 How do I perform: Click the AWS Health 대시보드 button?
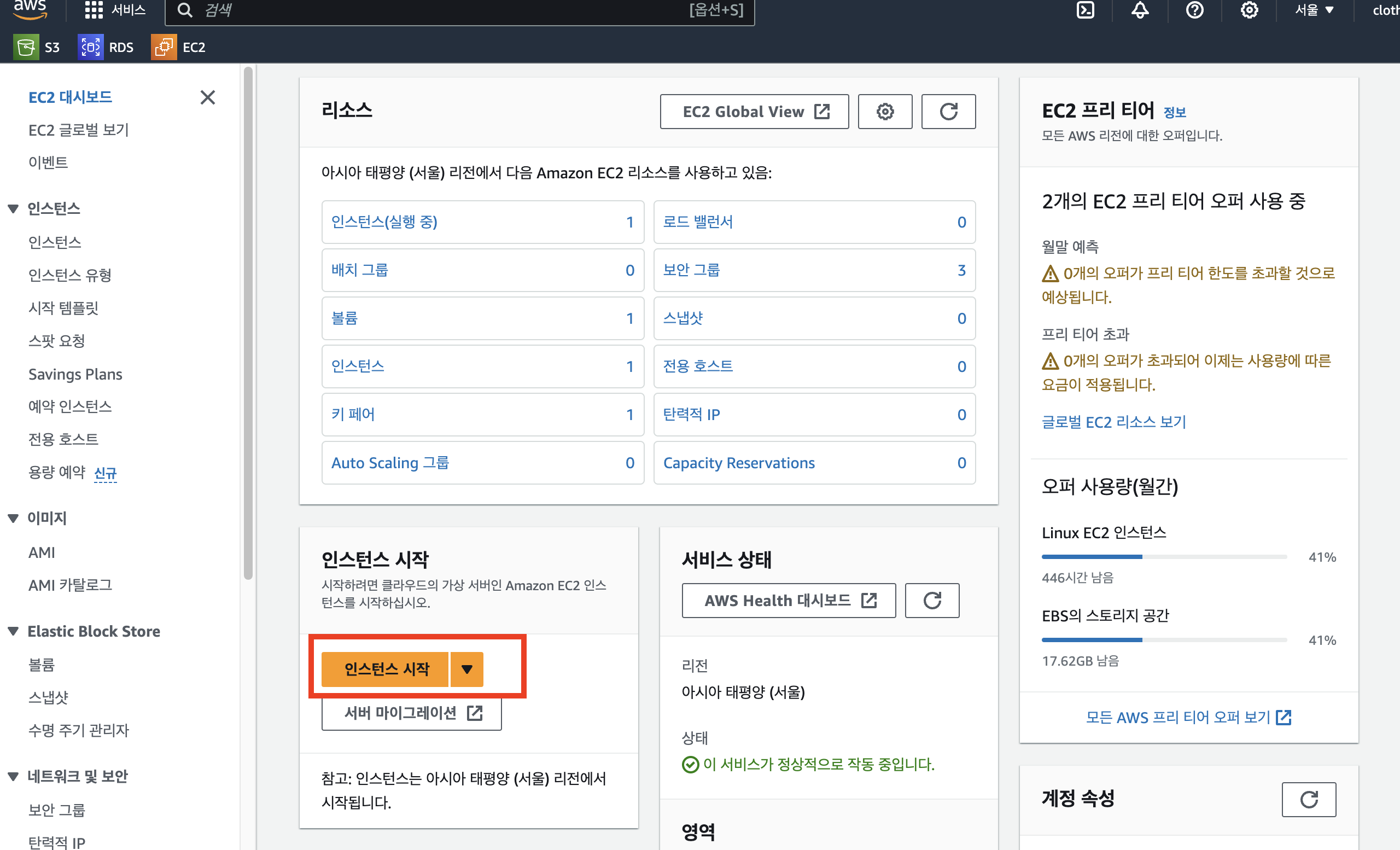(x=789, y=600)
